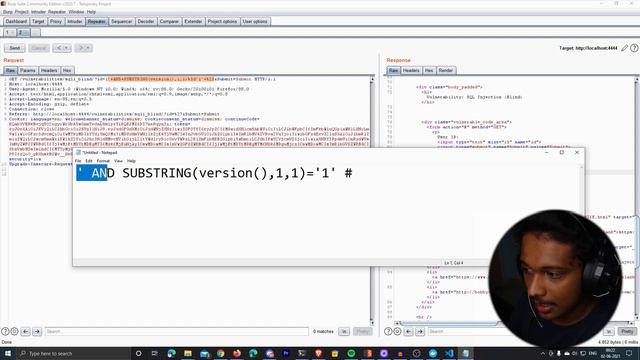Open Notepad Format menu
The image size is (640, 360).
click(x=103, y=161)
